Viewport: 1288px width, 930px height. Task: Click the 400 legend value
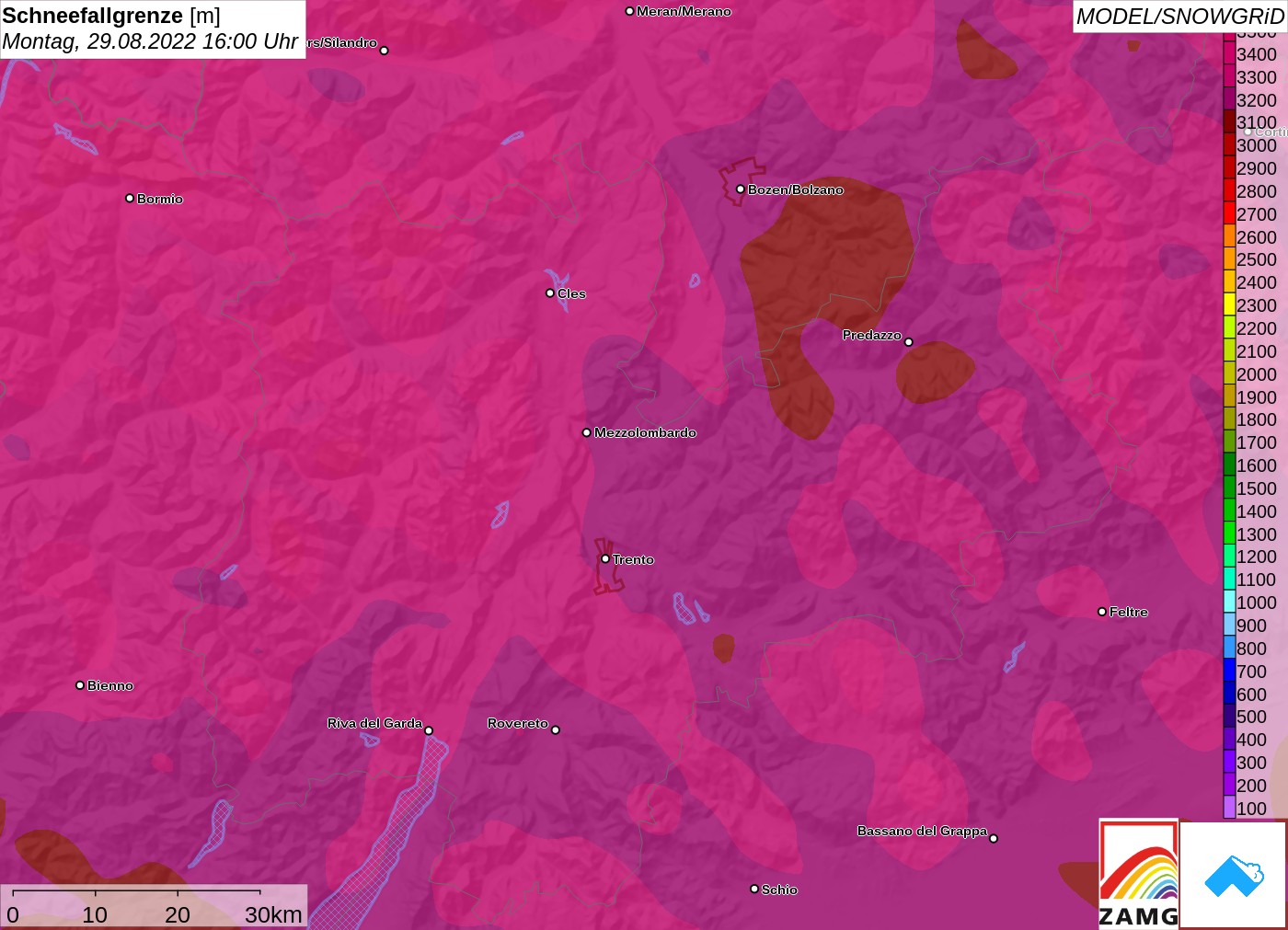pyautogui.click(x=1252, y=740)
